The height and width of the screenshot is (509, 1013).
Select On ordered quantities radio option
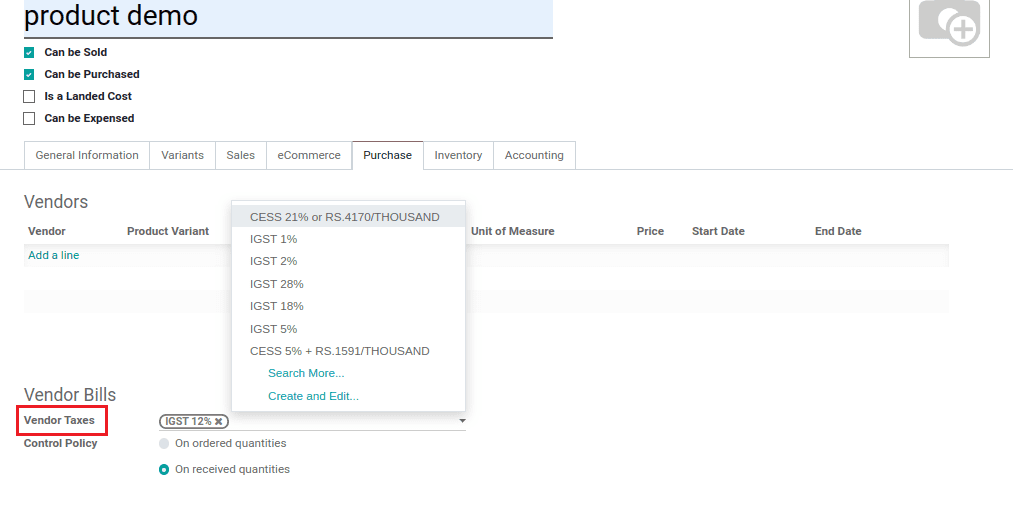pos(164,443)
